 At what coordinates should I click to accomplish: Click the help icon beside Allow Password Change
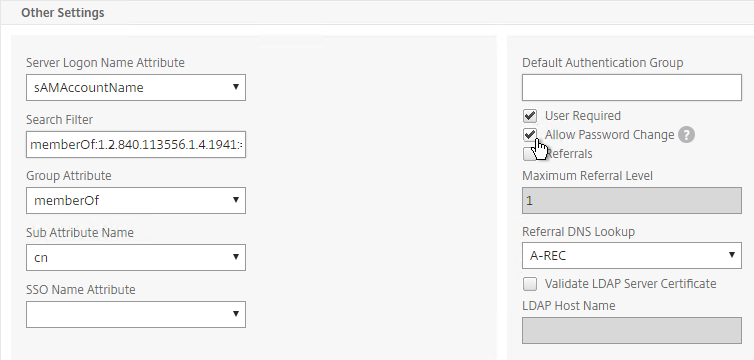686,135
